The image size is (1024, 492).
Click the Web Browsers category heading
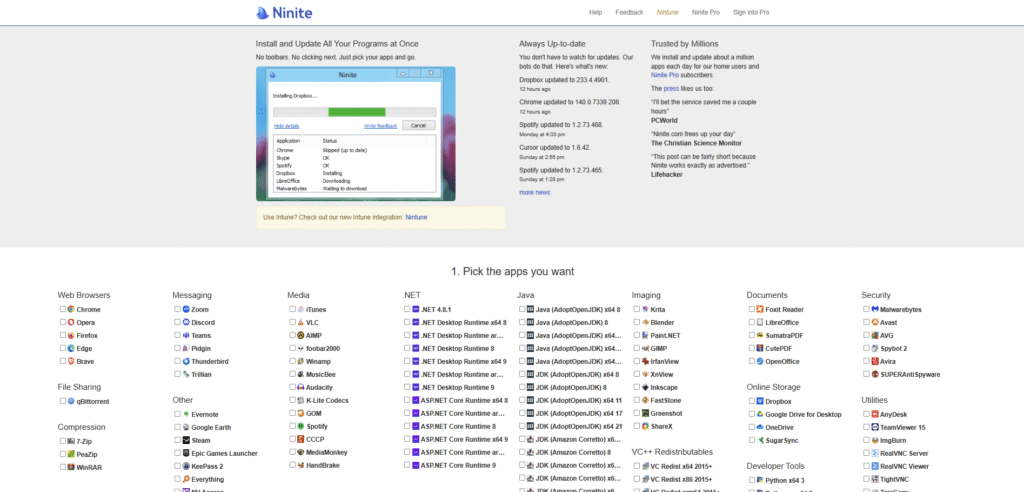pos(84,295)
